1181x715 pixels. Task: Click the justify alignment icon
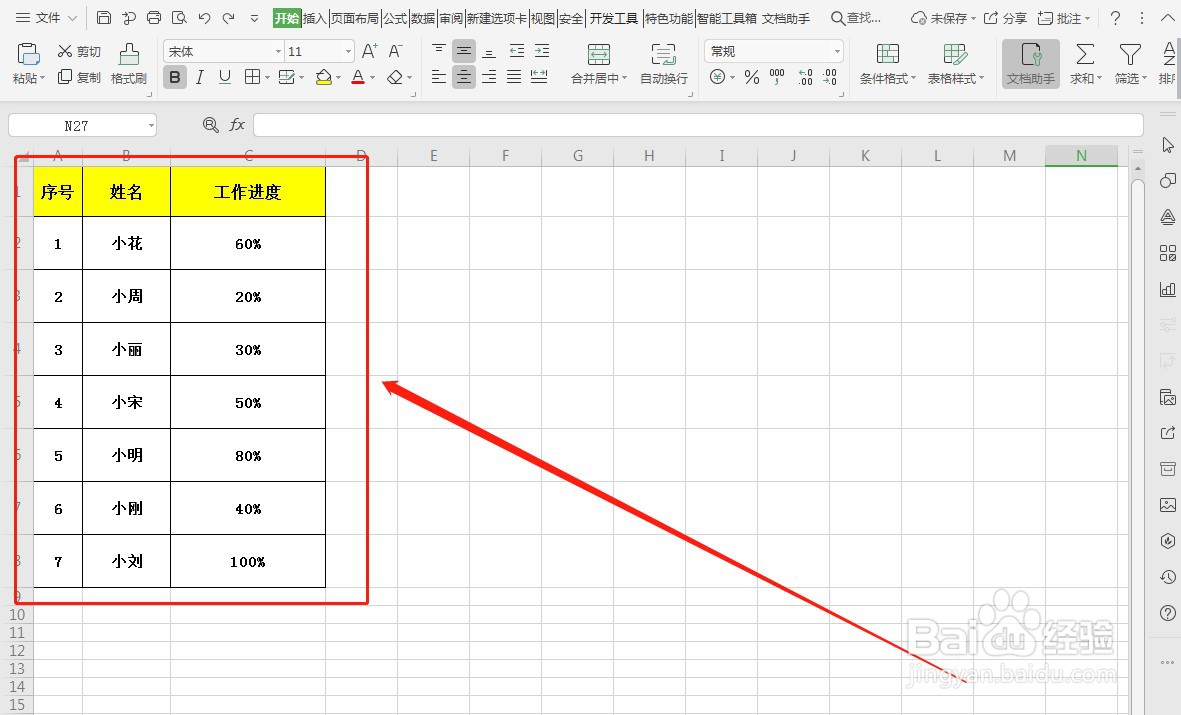click(514, 77)
